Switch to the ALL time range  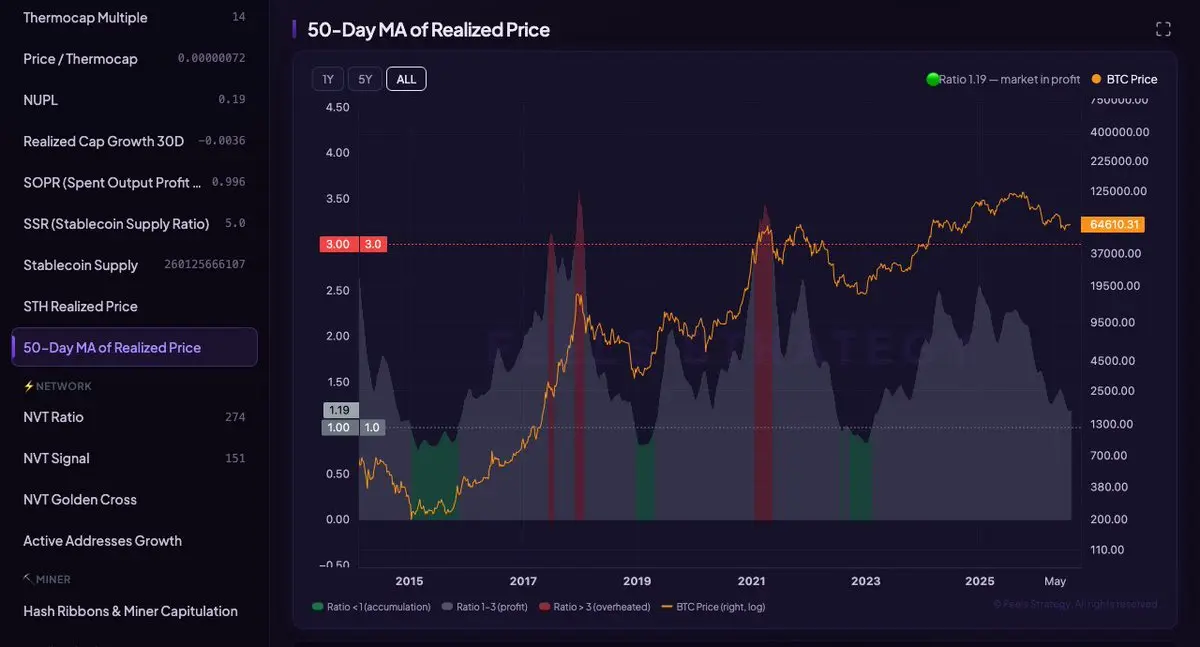[x=406, y=79]
